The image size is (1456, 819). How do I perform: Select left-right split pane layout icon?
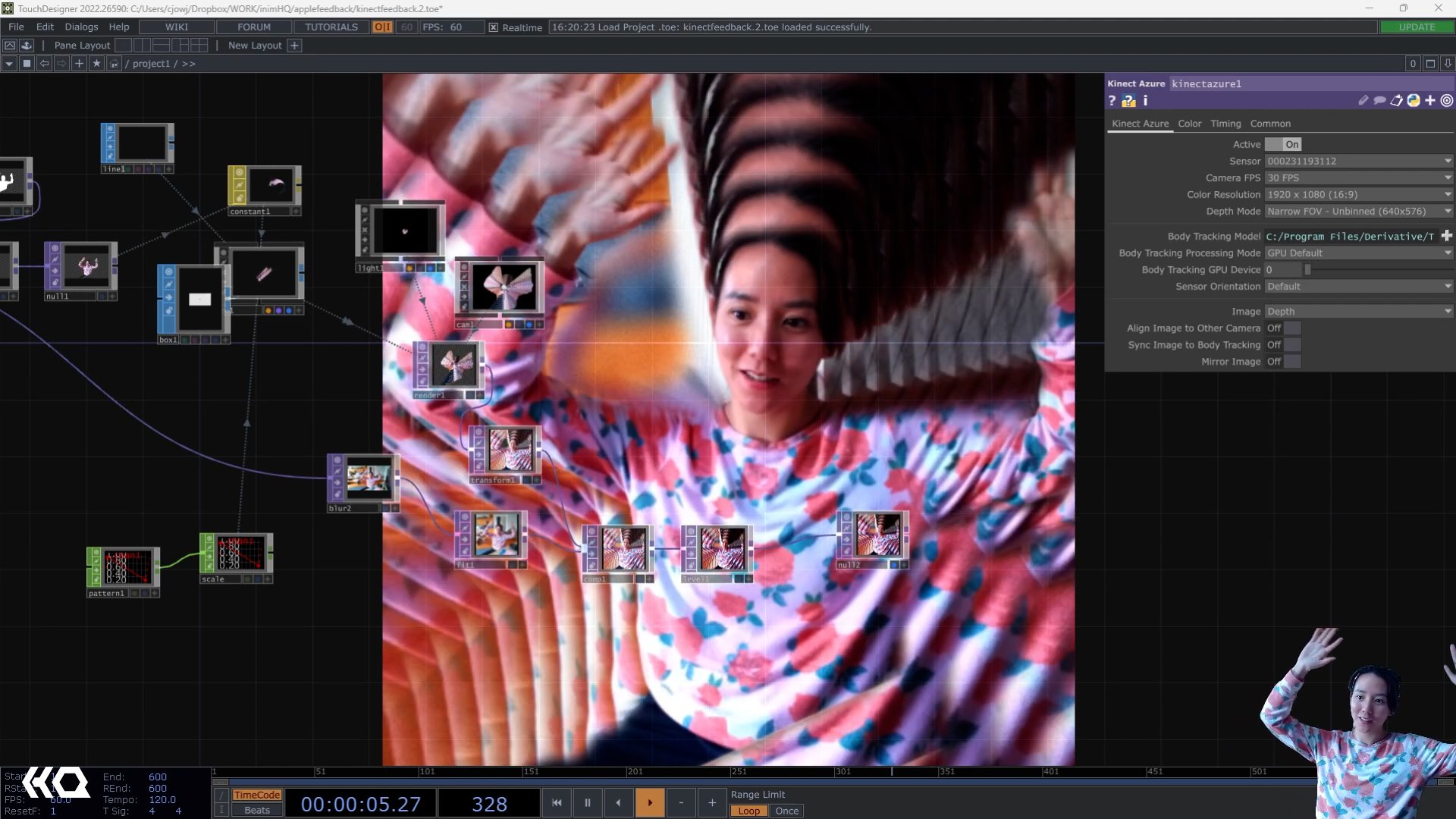pyautogui.click(x=142, y=45)
